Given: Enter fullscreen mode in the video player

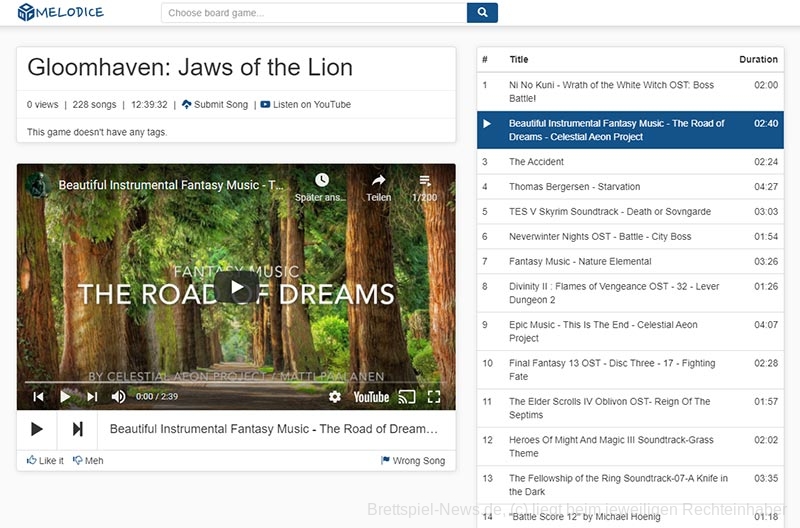Looking at the screenshot, I should (x=434, y=397).
